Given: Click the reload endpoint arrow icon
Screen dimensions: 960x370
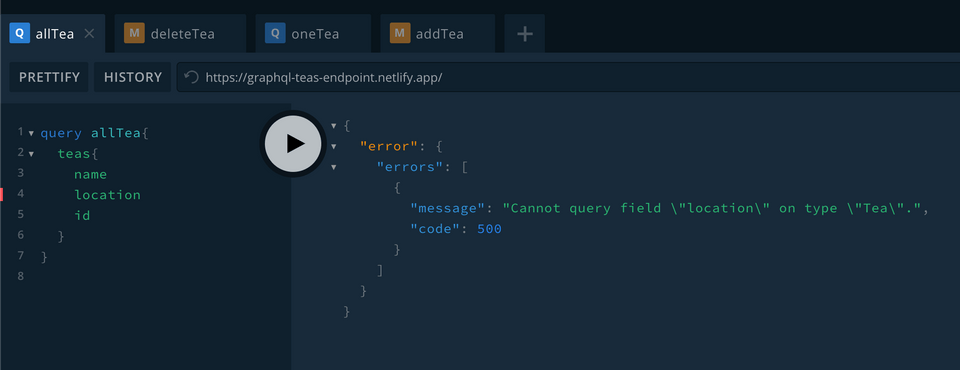Looking at the screenshot, I should [192, 77].
